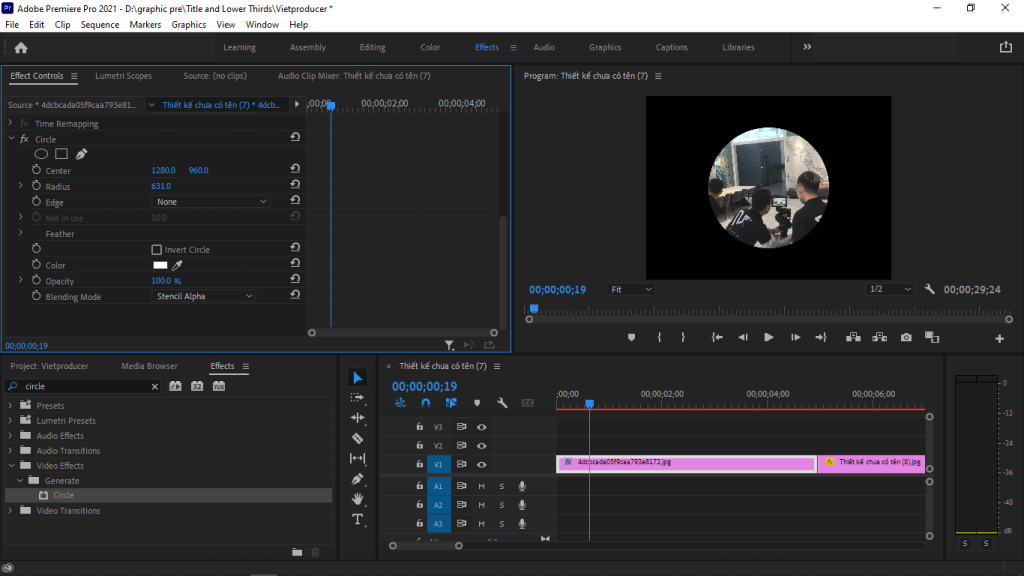Open the Program monitor settings wrench
Image resolution: width=1024 pixels, height=576 pixels.
tap(928, 289)
